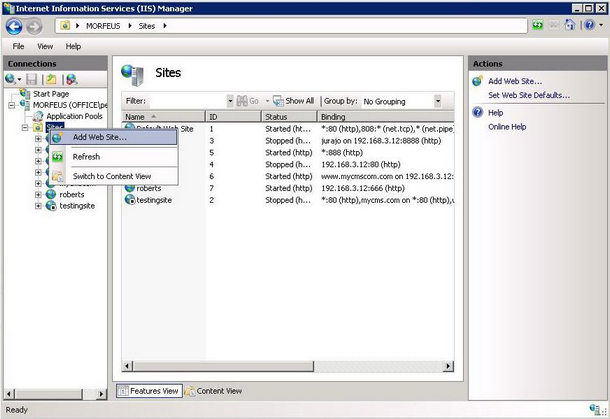Click Sites in the address breadcrumb

[147, 26]
